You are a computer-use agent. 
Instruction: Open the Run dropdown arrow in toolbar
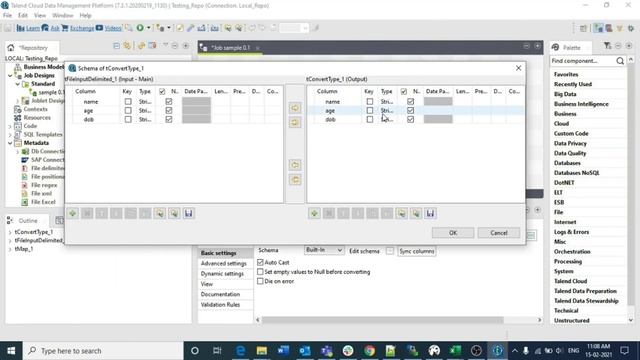tap(149, 28)
